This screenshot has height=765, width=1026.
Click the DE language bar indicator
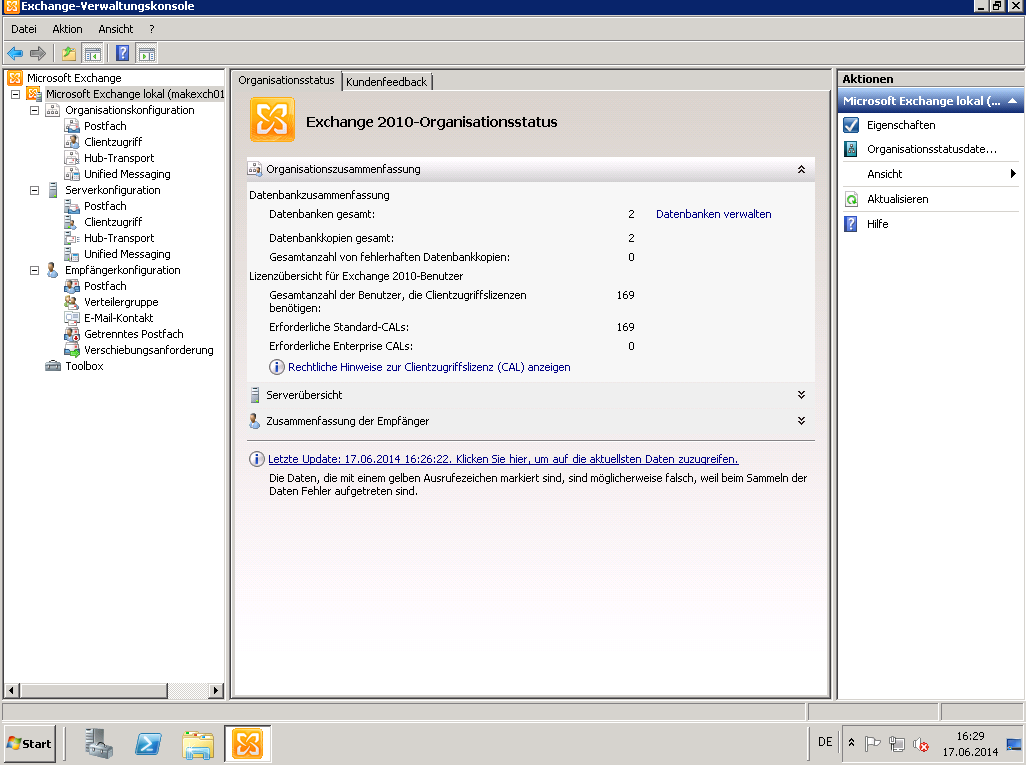pos(825,742)
